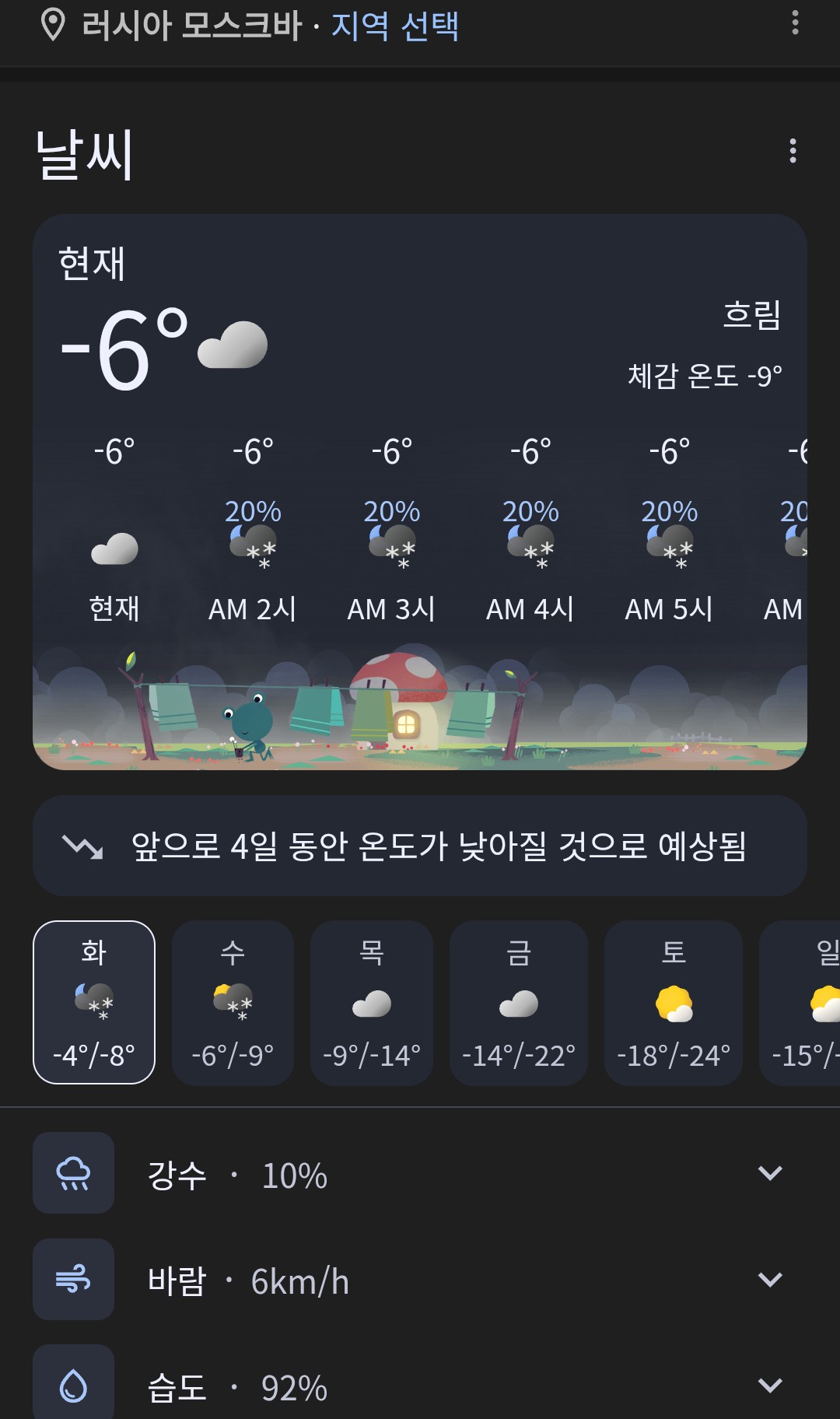The height and width of the screenshot is (1419, 840).
Task: Select the 수 (Wednesday) forecast tab
Action: tap(233, 1002)
